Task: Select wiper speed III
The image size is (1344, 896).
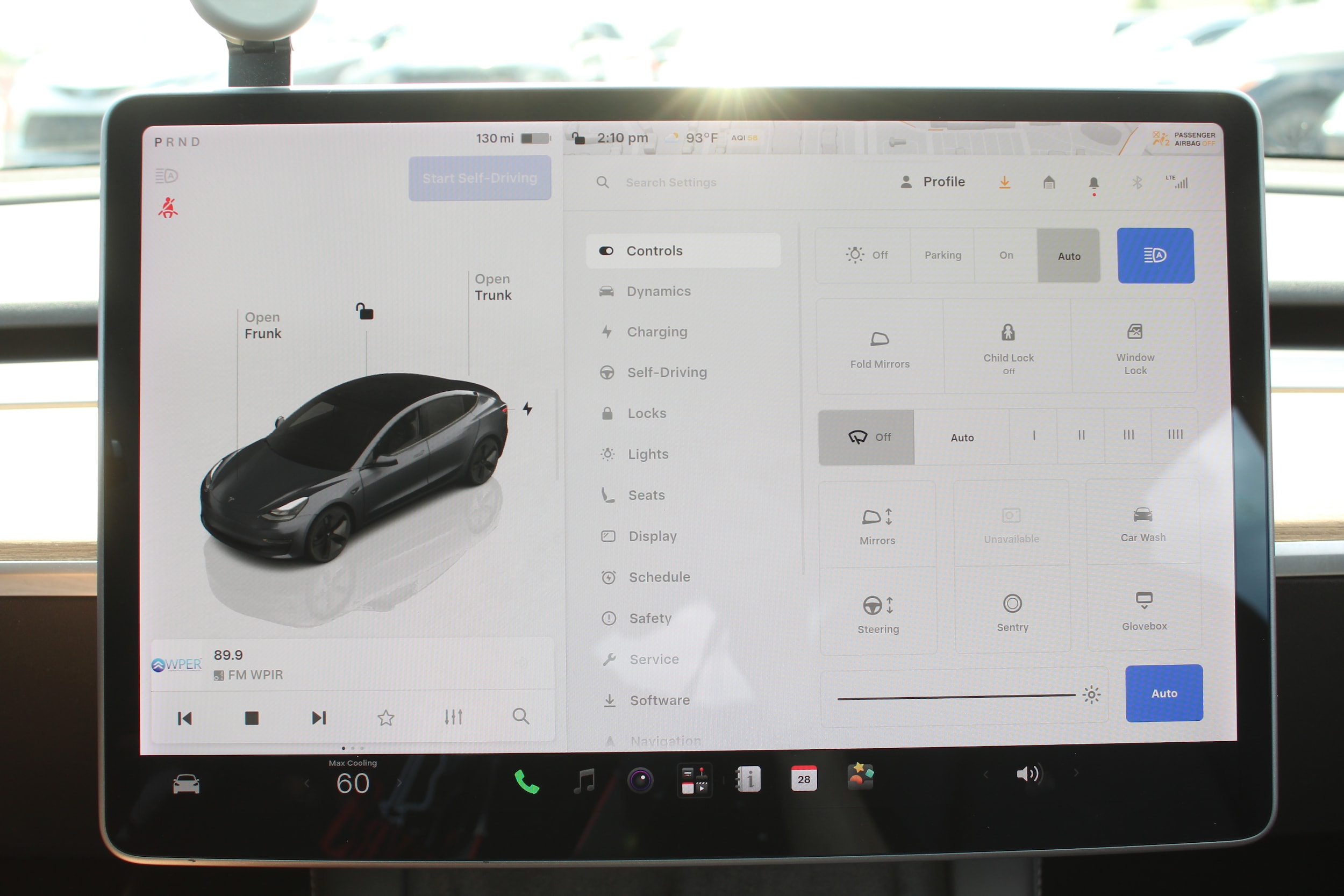Action: (x=1128, y=435)
